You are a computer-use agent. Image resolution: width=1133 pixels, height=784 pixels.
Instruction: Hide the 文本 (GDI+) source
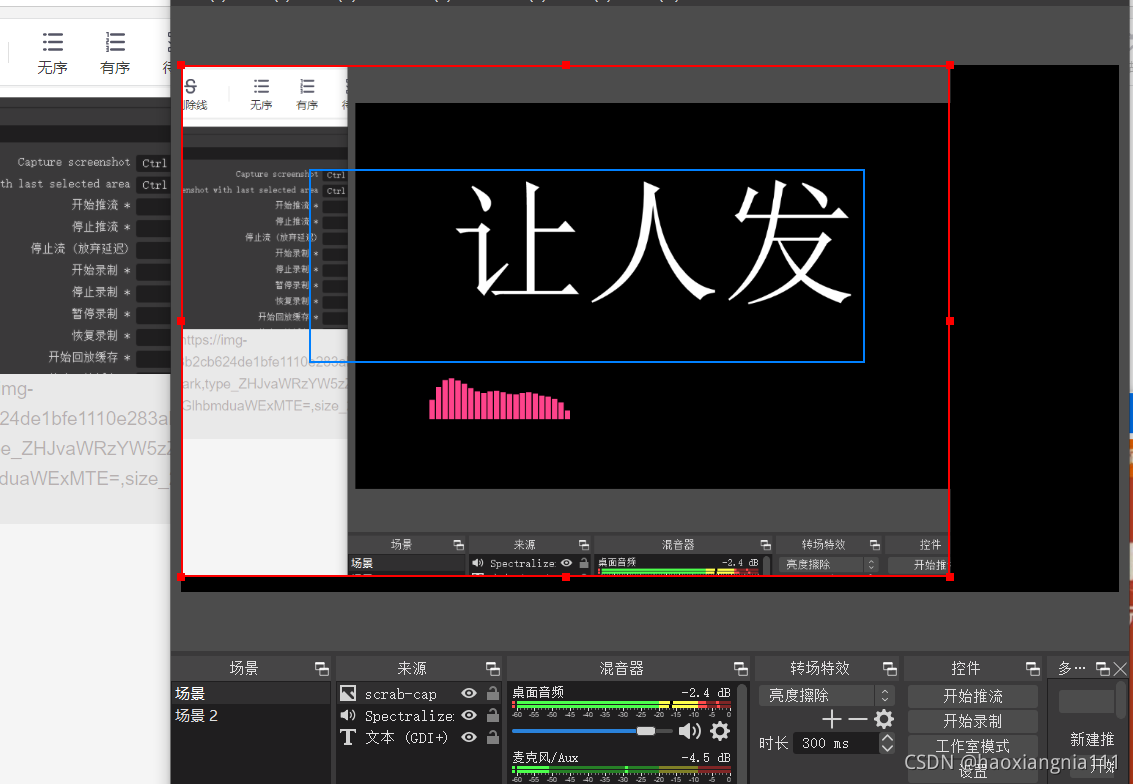pyautogui.click(x=469, y=737)
